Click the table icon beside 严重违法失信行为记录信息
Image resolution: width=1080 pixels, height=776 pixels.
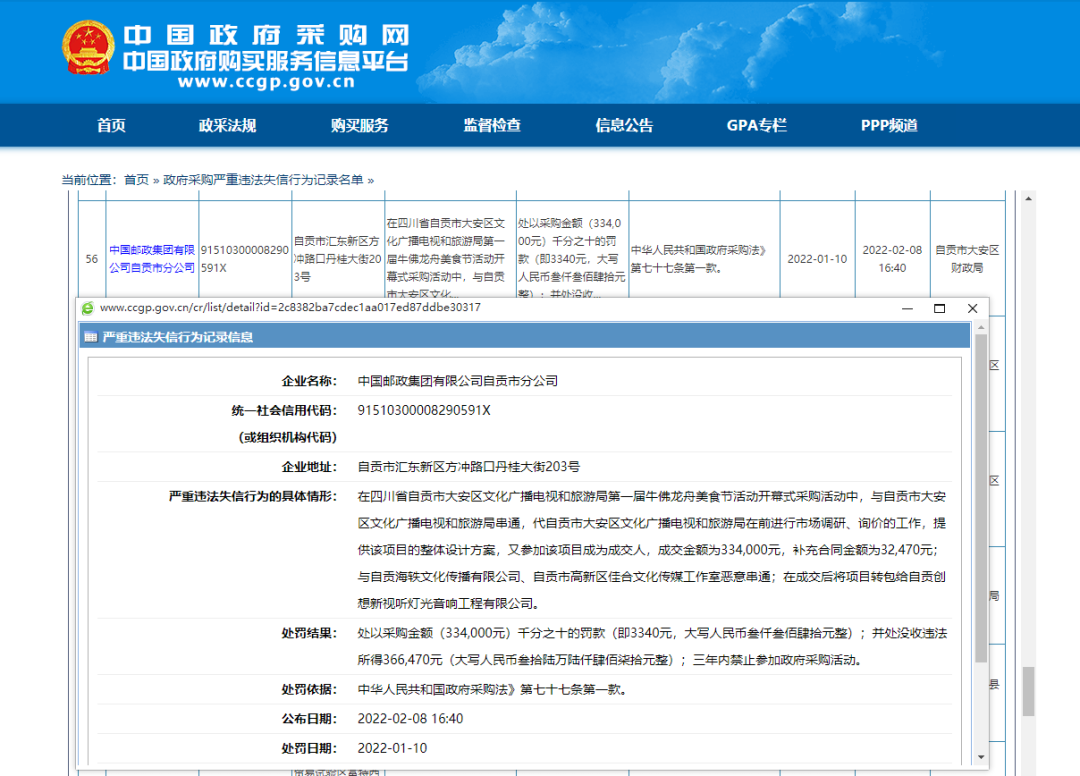pos(91,337)
